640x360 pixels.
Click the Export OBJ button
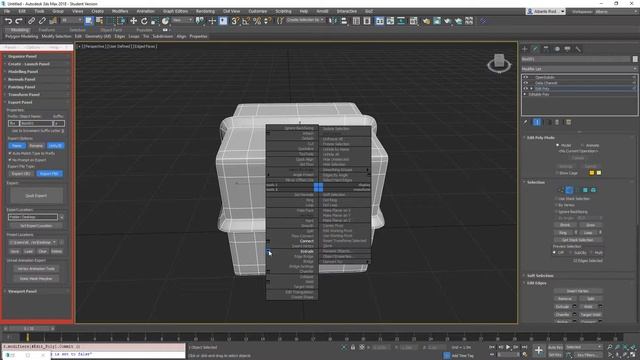click(x=21, y=173)
